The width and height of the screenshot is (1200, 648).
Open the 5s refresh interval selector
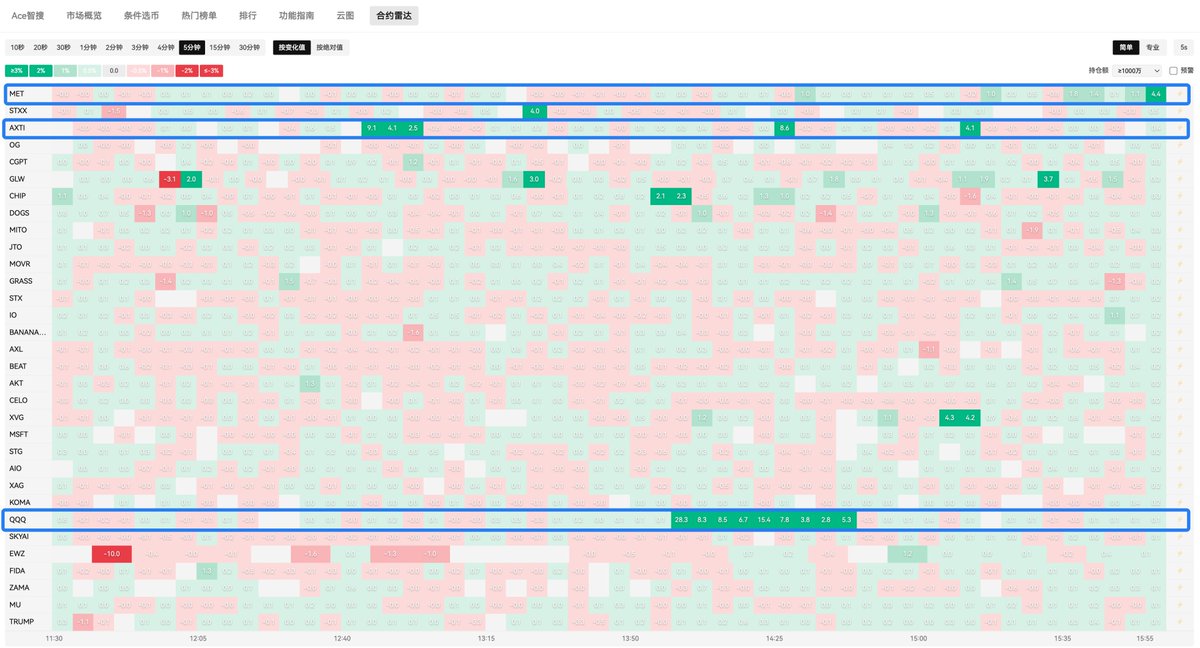[1184, 47]
